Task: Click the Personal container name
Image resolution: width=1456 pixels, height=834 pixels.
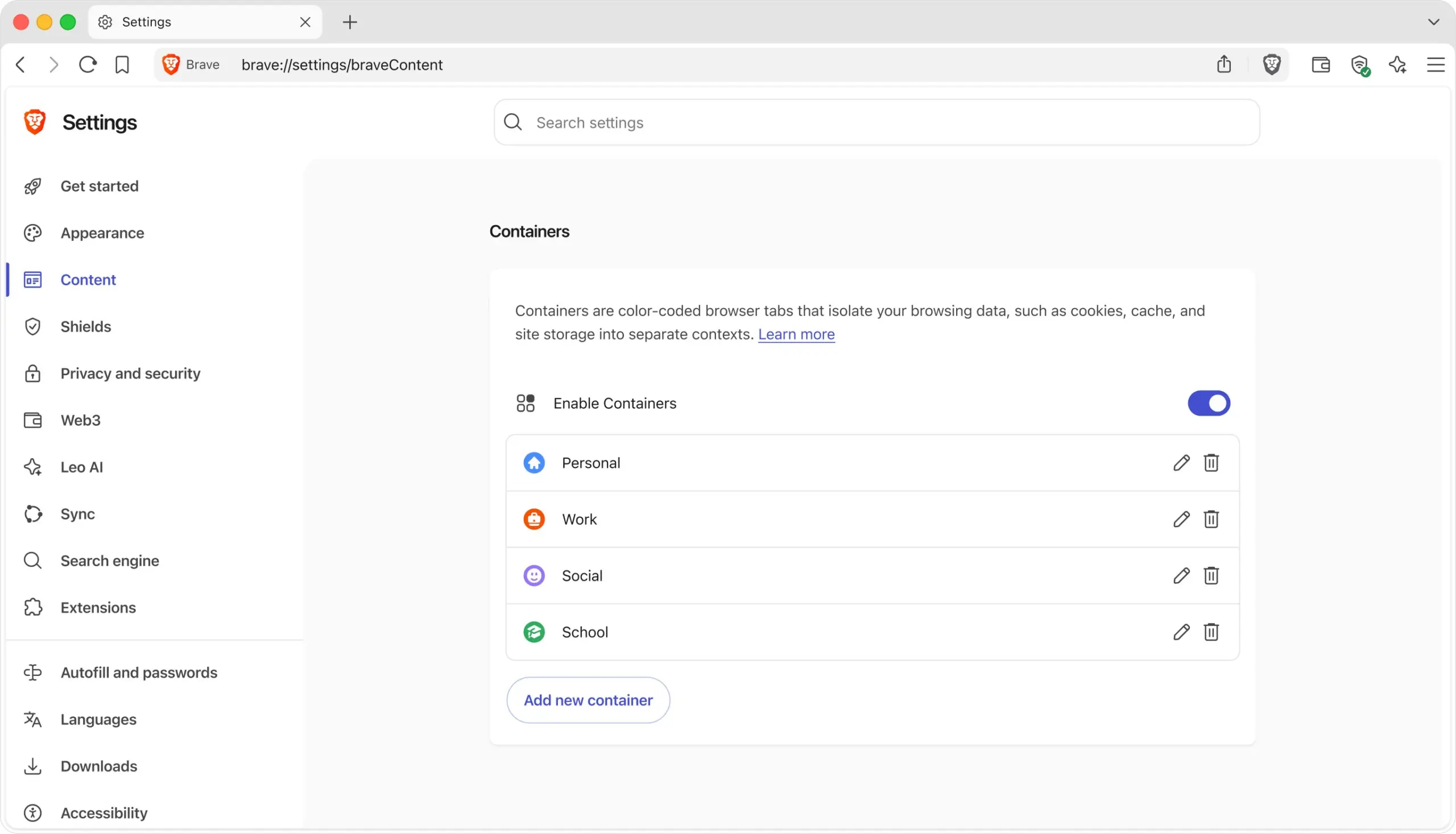Action: click(591, 463)
